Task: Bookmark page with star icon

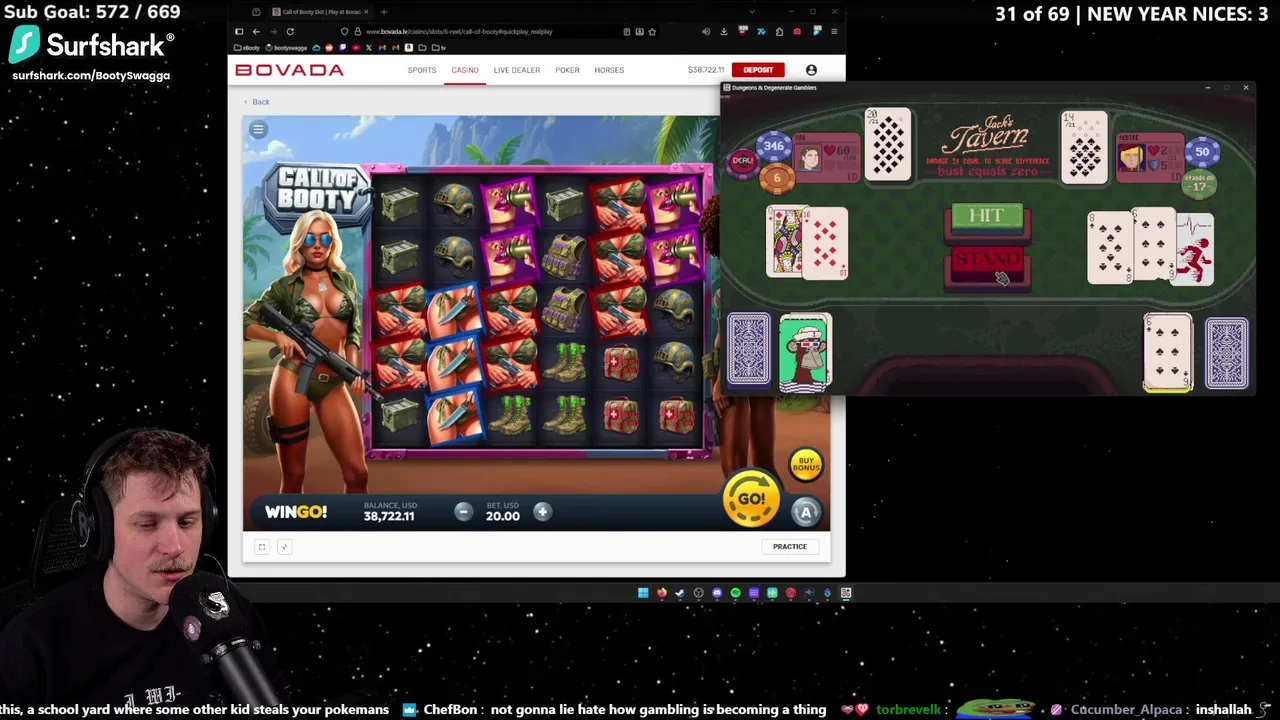Action: 652,31
